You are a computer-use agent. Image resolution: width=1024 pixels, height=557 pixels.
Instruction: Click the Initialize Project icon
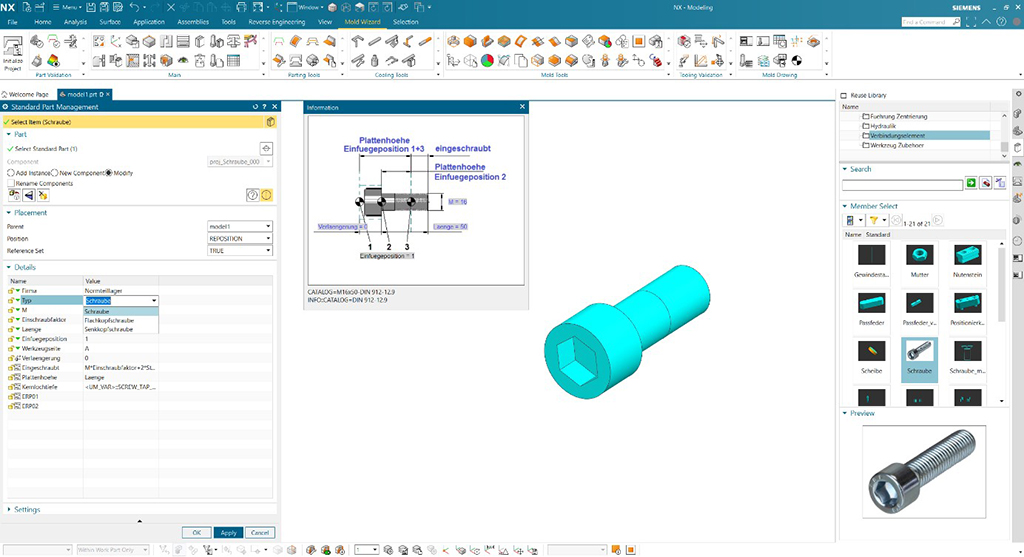coord(12,54)
